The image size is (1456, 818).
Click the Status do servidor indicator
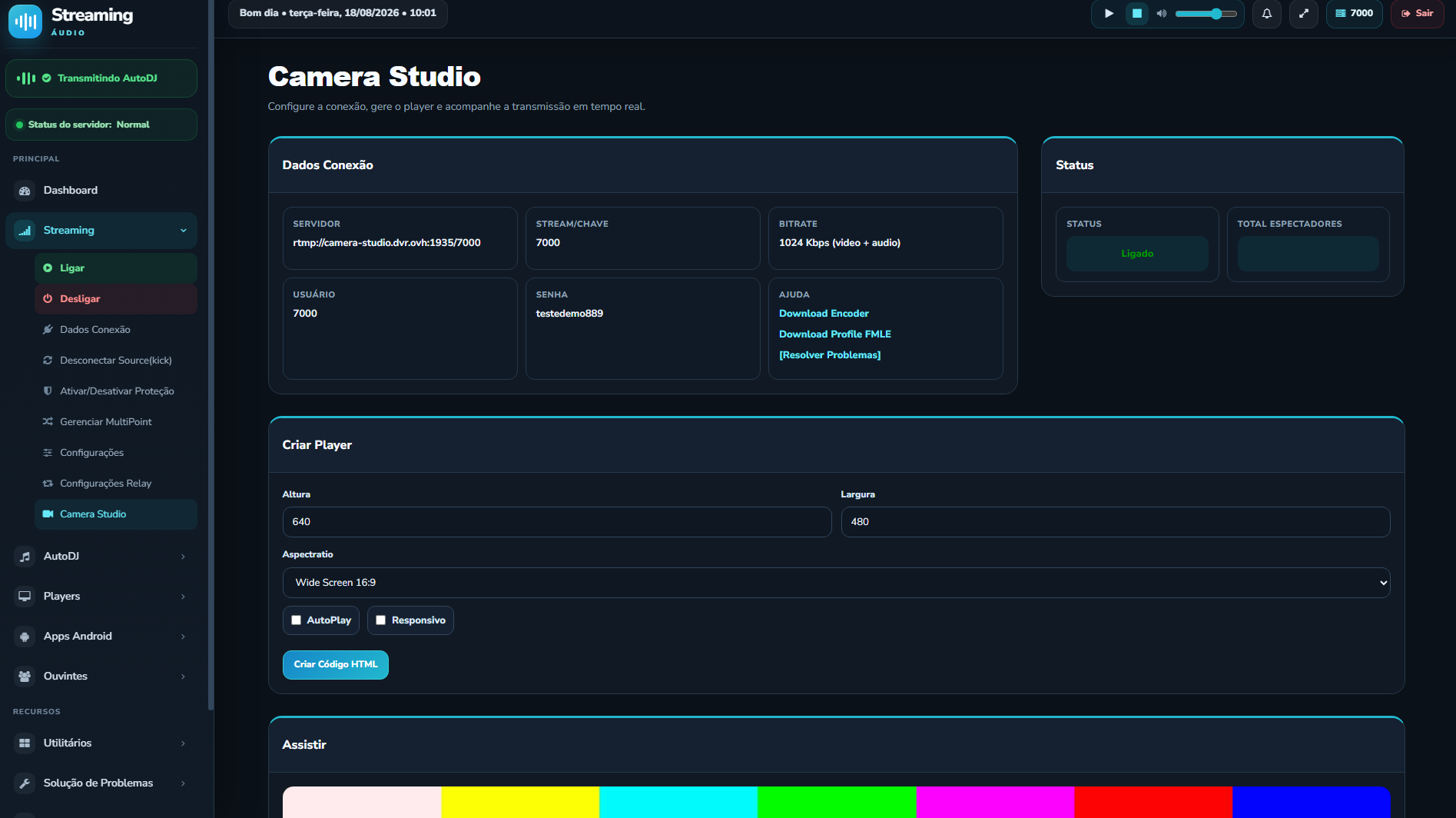(101, 125)
